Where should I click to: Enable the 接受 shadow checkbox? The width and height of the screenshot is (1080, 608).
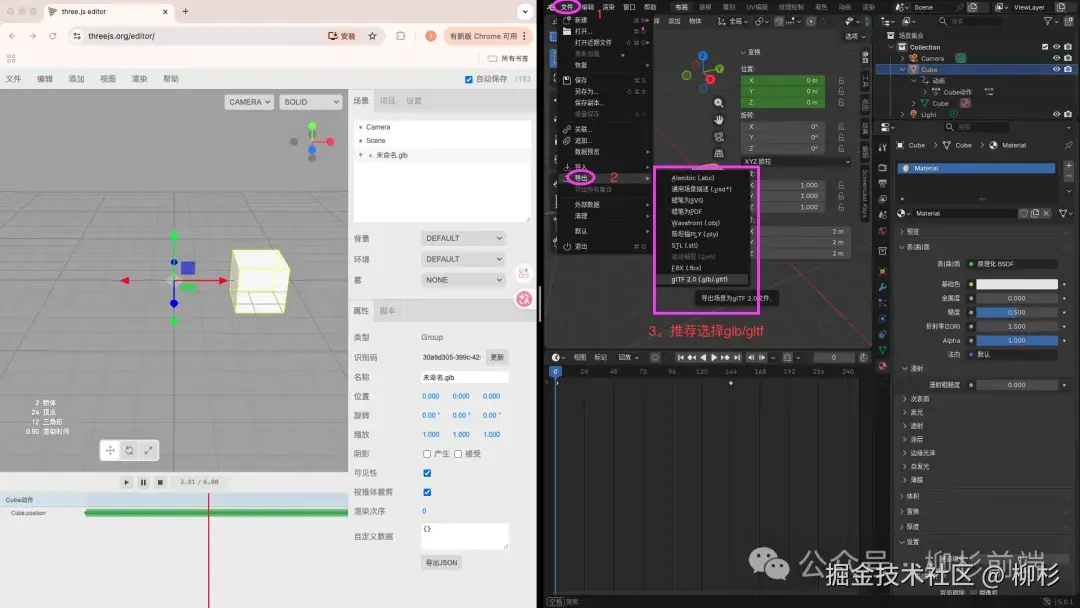point(458,454)
